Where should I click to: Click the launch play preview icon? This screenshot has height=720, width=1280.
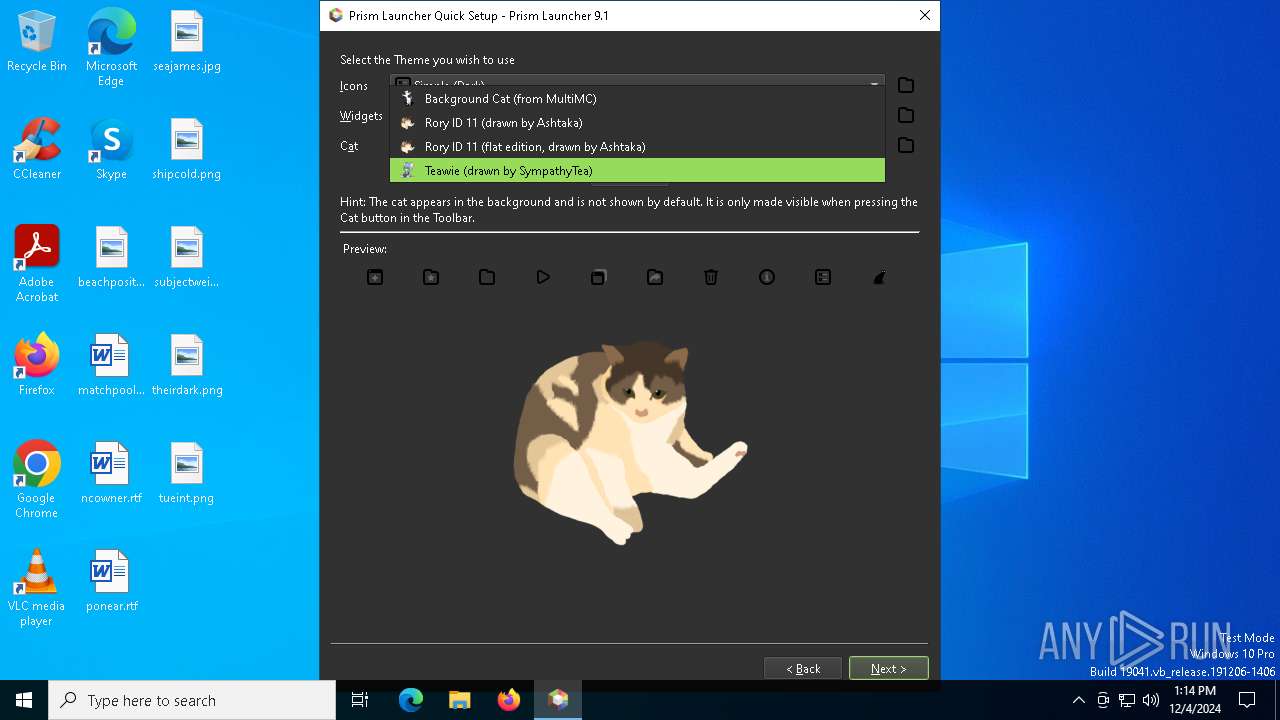pos(543,277)
